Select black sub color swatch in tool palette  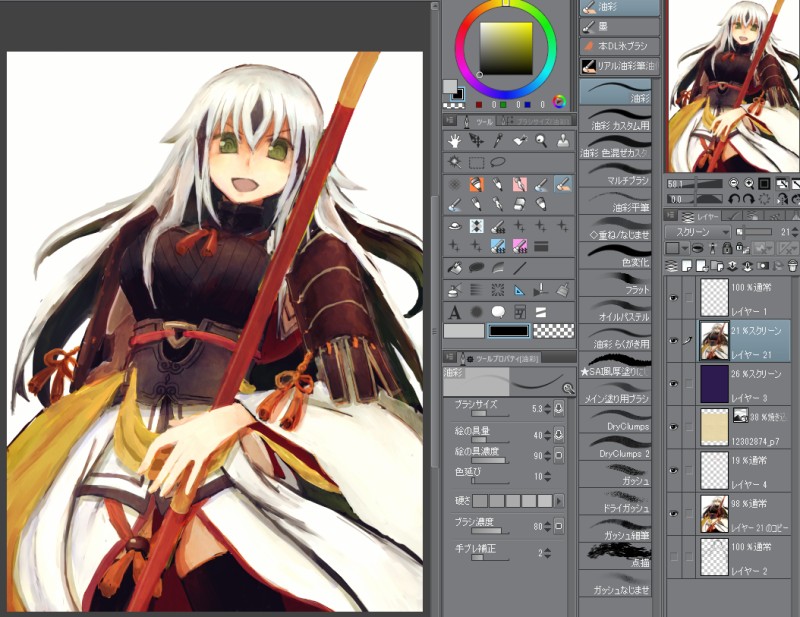[509, 331]
